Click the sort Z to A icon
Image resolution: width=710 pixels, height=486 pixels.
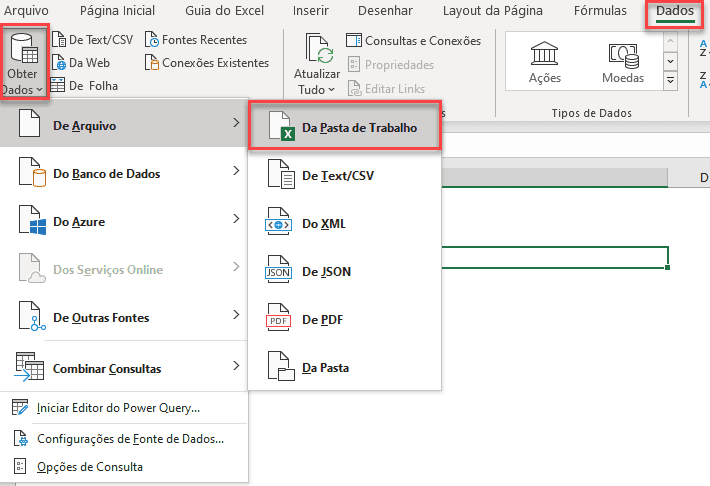pos(704,80)
